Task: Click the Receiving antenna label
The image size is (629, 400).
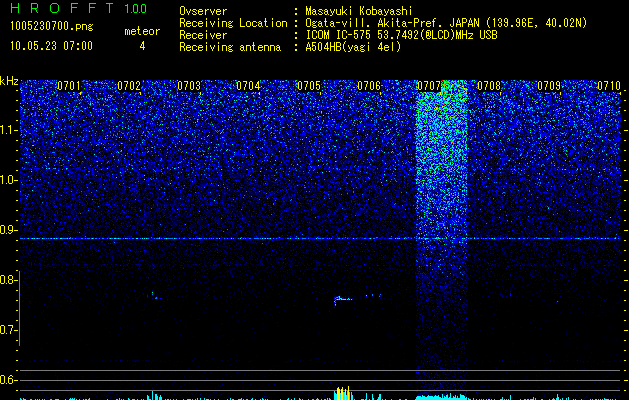Action: coord(230,47)
